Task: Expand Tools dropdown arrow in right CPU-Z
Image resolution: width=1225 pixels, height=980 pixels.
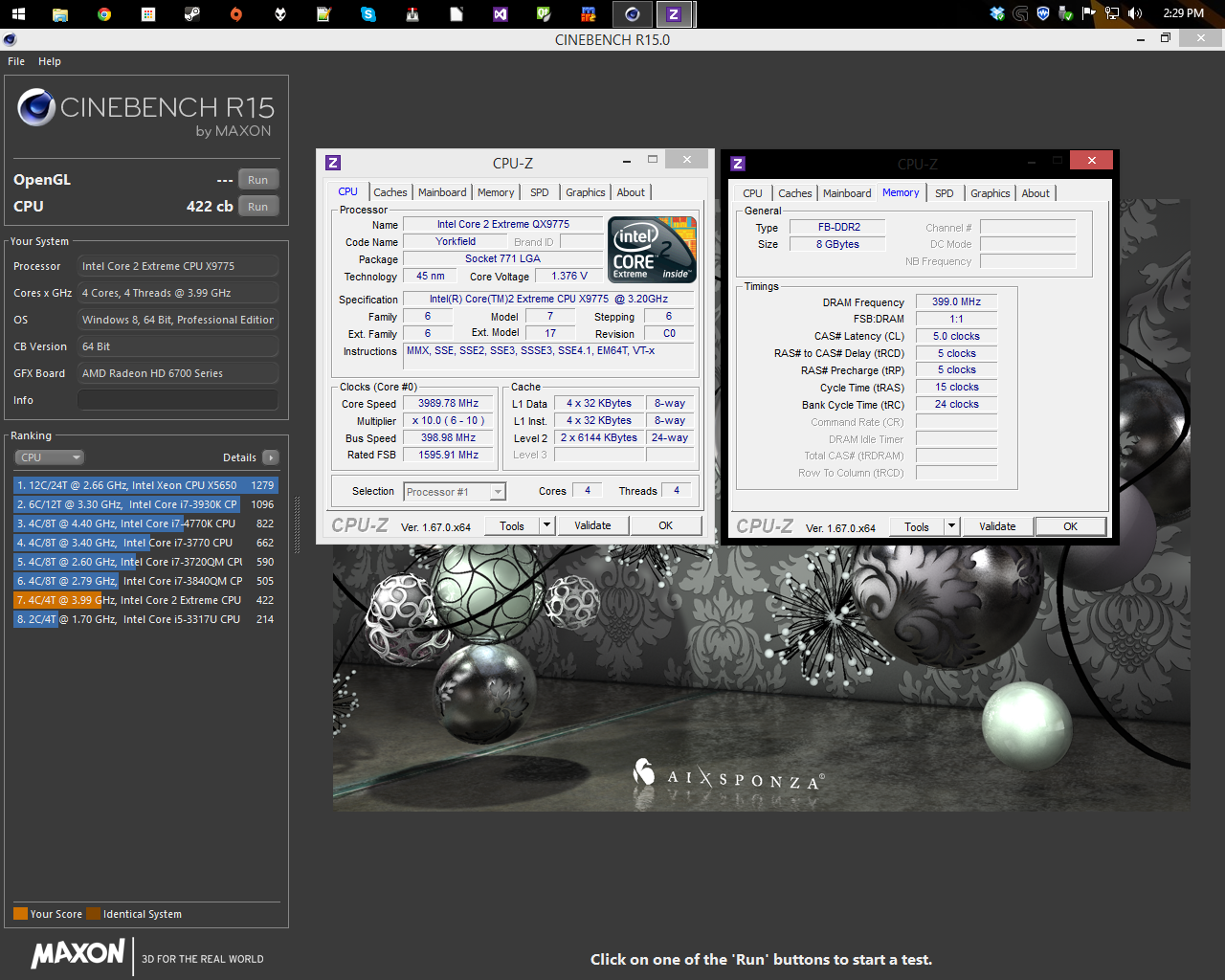Action: [x=951, y=526]
